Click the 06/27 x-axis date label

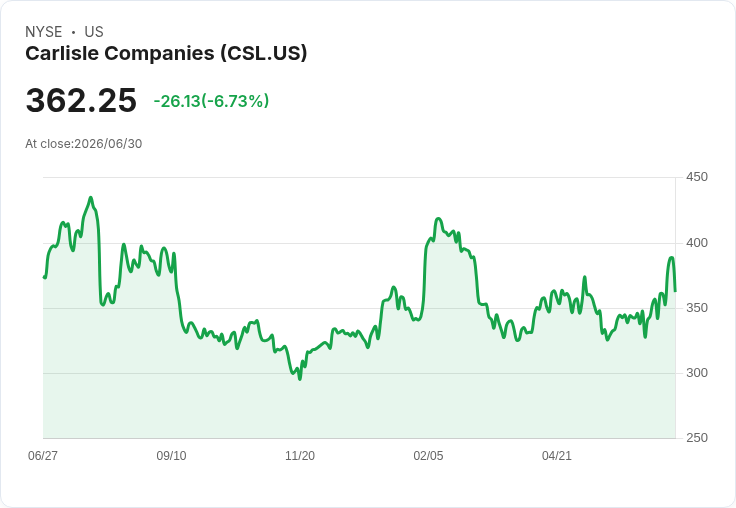pyautogui.click(x=43, y=455)
